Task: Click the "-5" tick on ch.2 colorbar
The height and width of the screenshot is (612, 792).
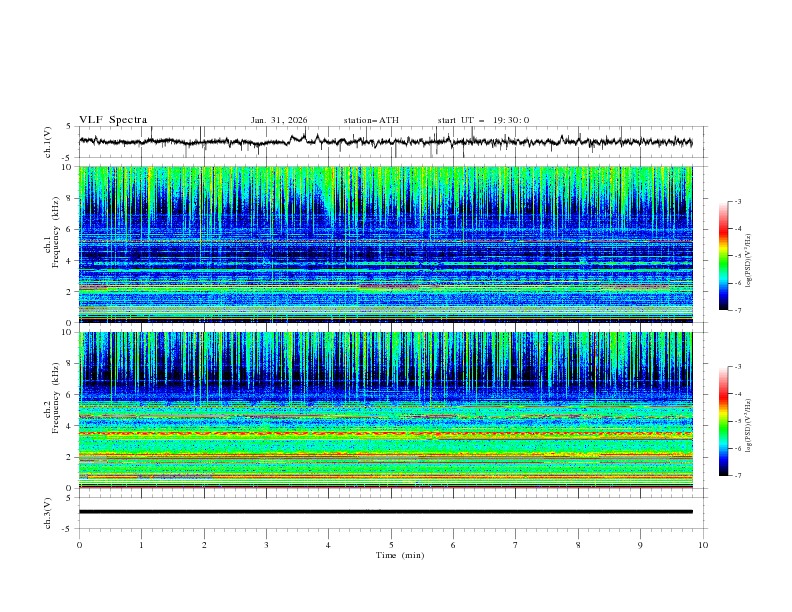Action: pyautogui.click(x=738, y=421)
